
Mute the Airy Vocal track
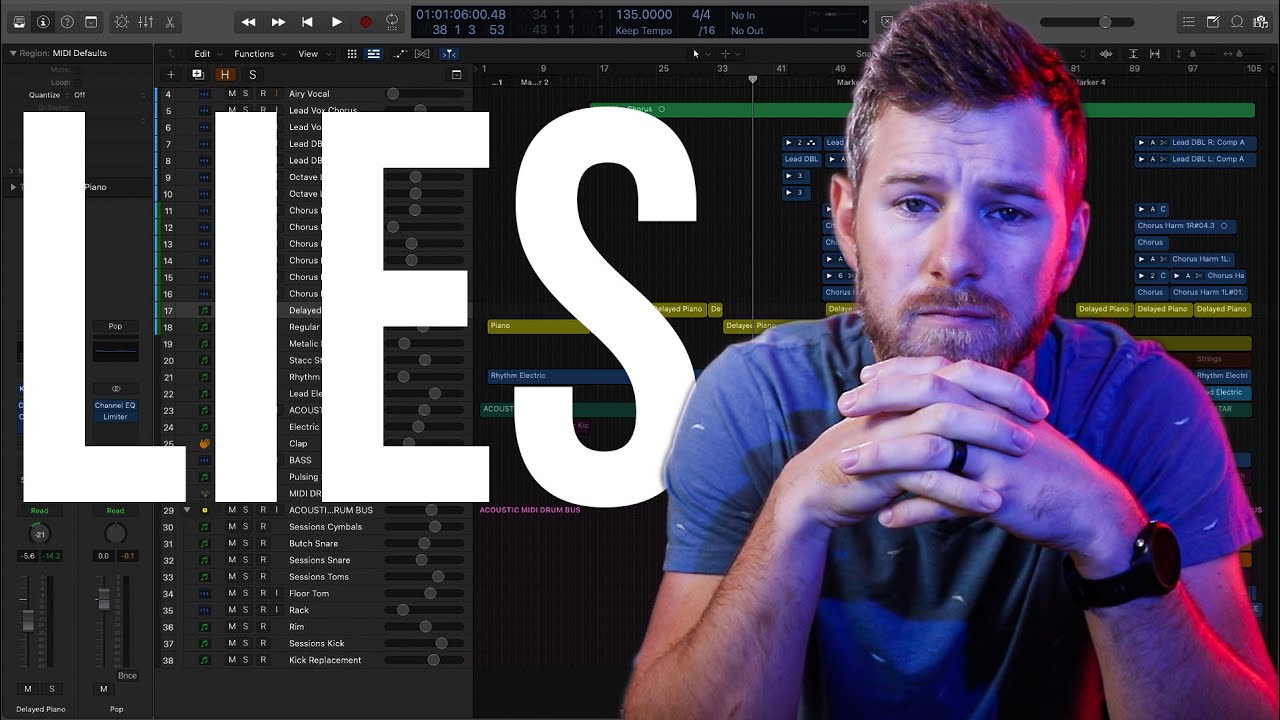coord(232,94)
